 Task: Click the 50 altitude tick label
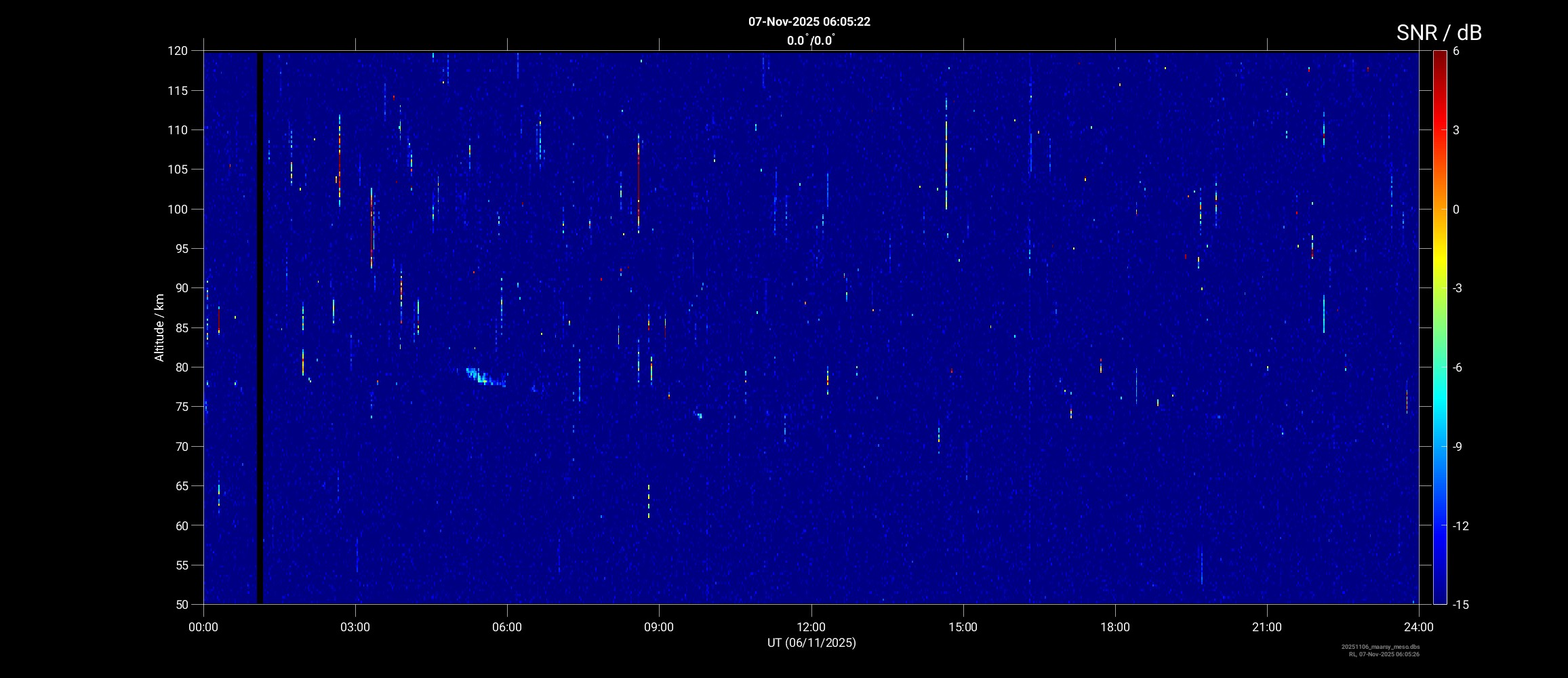click(x=180, y=605)
